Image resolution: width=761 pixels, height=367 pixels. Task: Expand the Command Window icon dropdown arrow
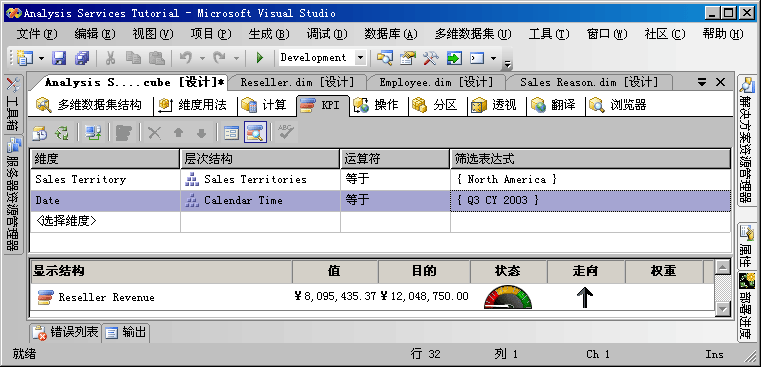[x=494, y=58]
